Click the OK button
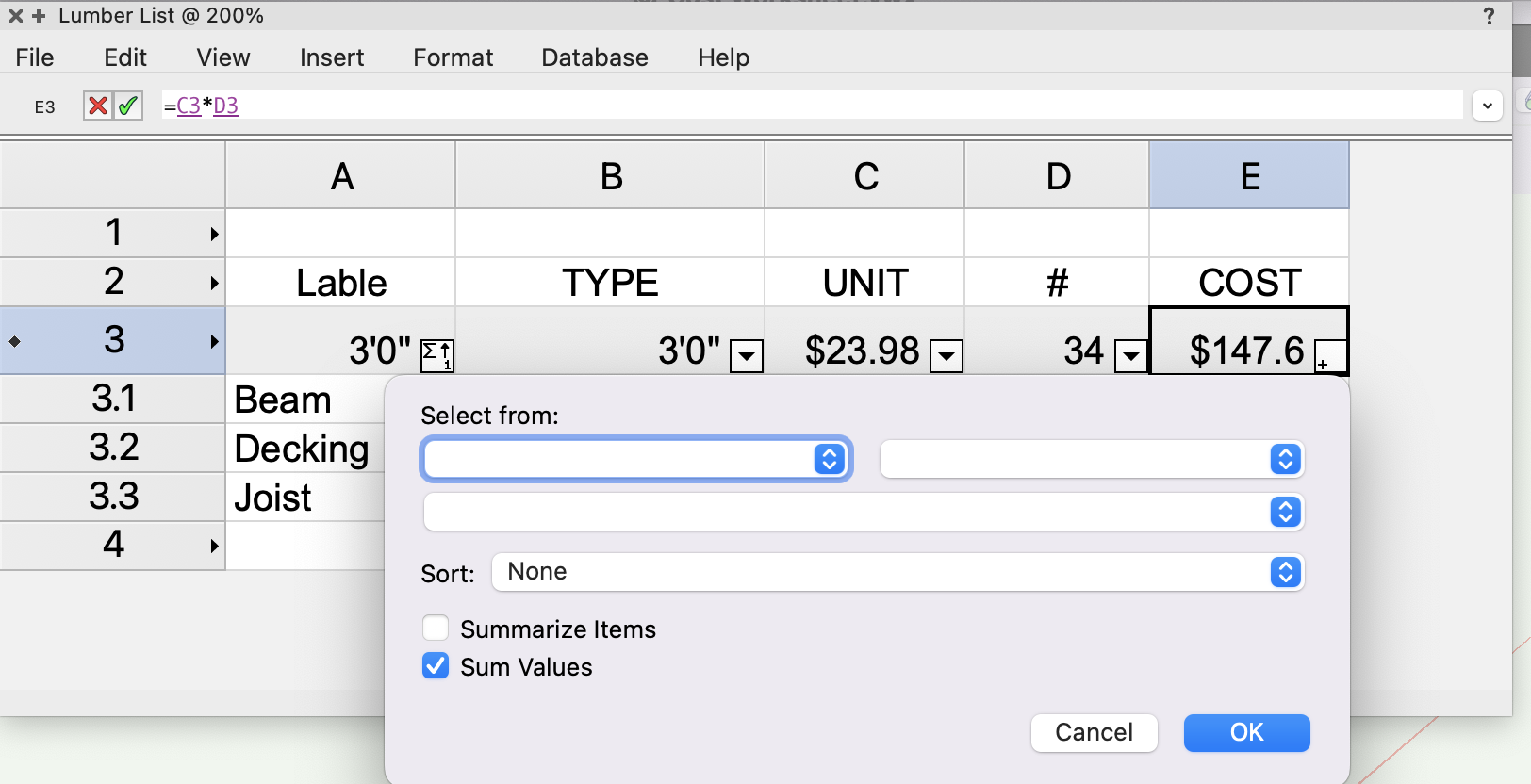Viewport: 1531px width, 784px height. coord(1246,732)
